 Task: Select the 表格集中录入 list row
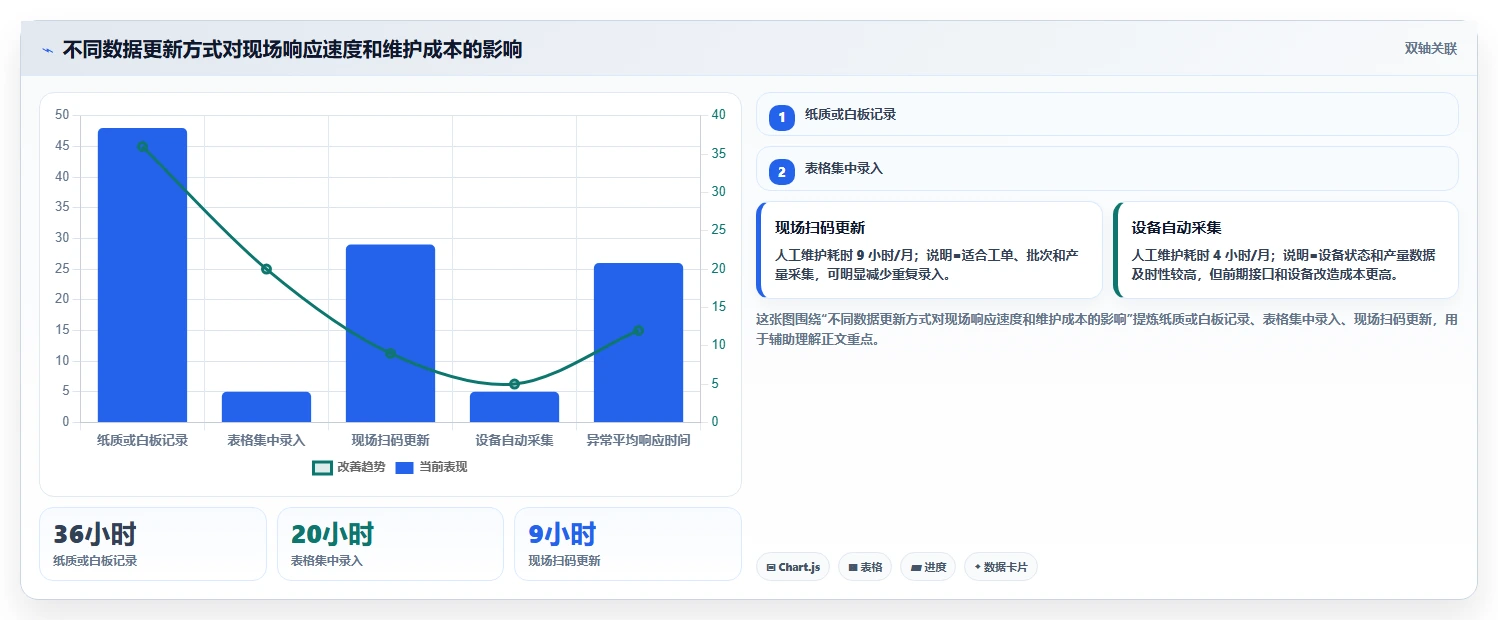pyautogui.click(x=1107, y=168)
